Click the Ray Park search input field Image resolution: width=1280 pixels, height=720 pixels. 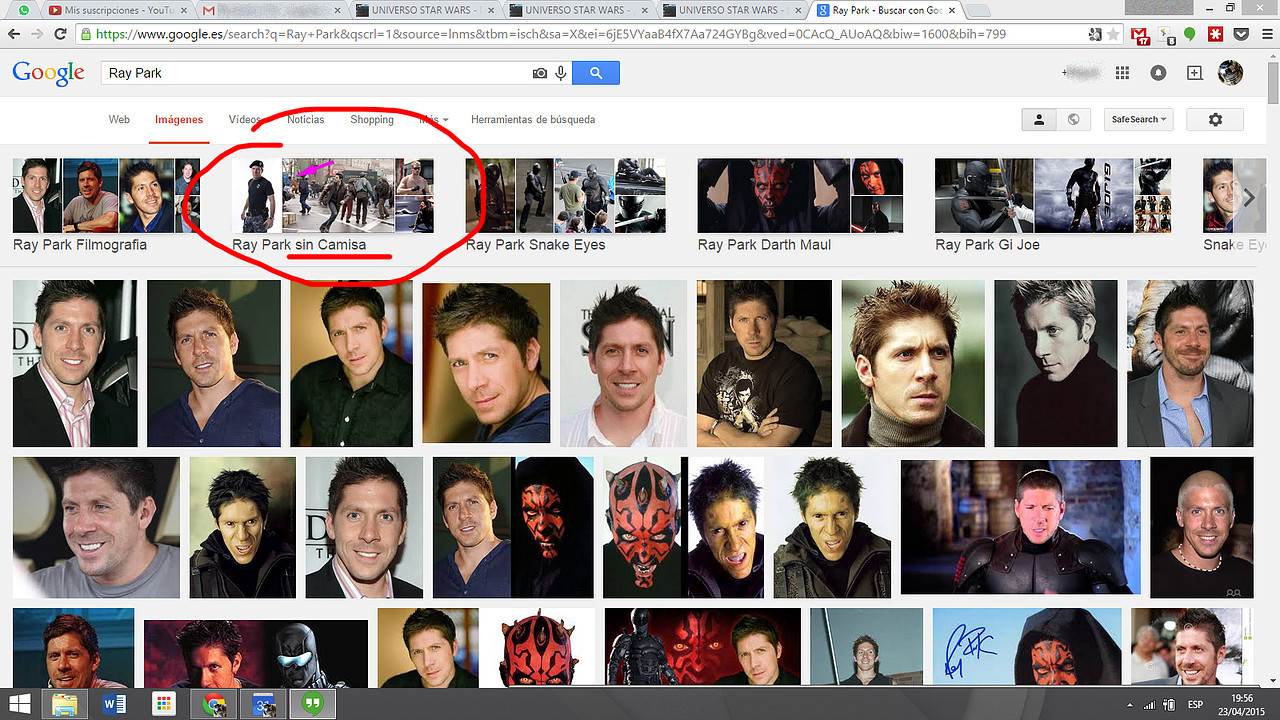(x=316, y=73)
